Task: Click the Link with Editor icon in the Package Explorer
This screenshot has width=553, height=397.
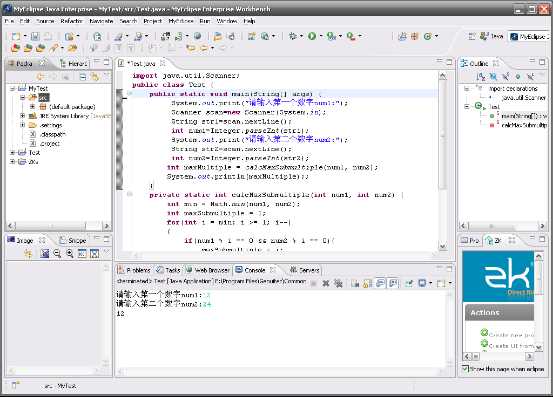Action: pos(95,77)
